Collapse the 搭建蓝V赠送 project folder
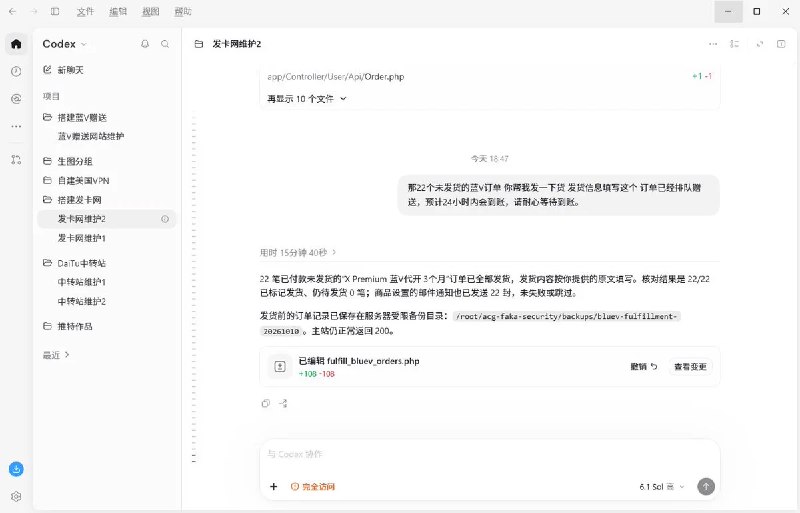This screenshot has height=513, width=800. [108, 117]
